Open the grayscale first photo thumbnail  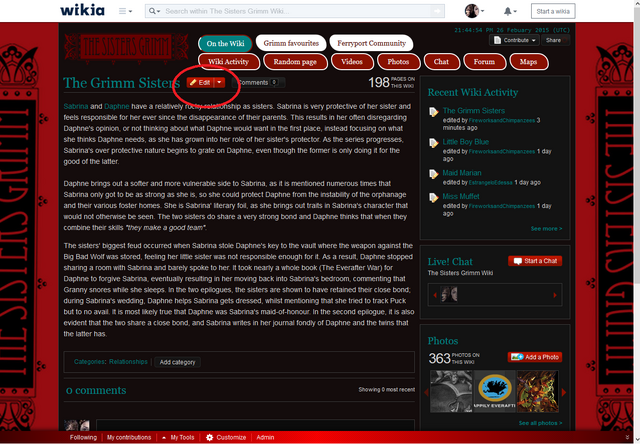pos(451,391)
